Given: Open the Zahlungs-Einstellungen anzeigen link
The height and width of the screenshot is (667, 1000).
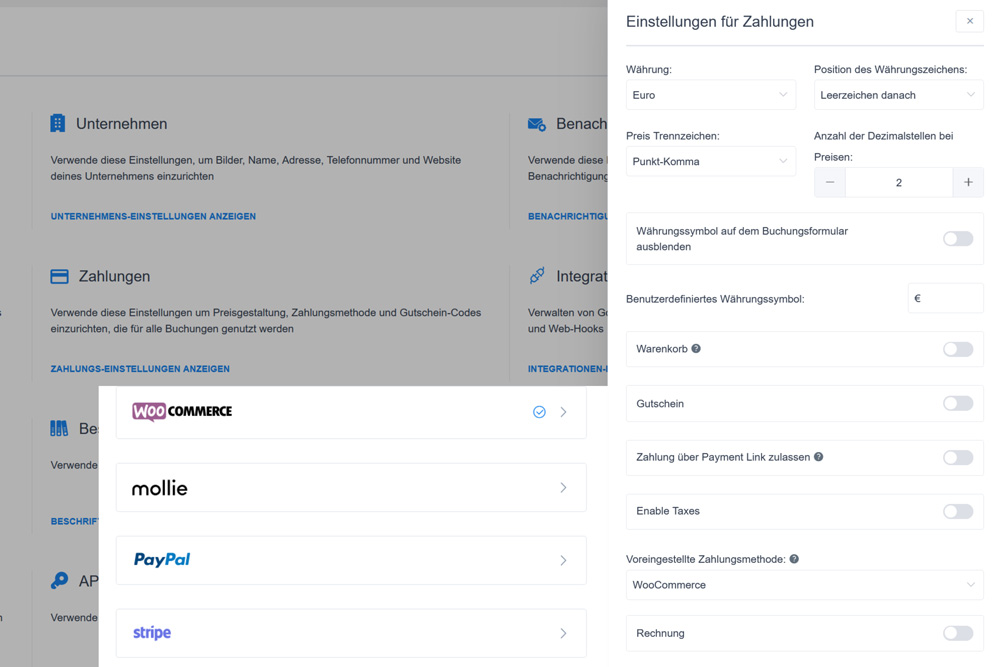Looking at the screenshot, I should (140, 369).
